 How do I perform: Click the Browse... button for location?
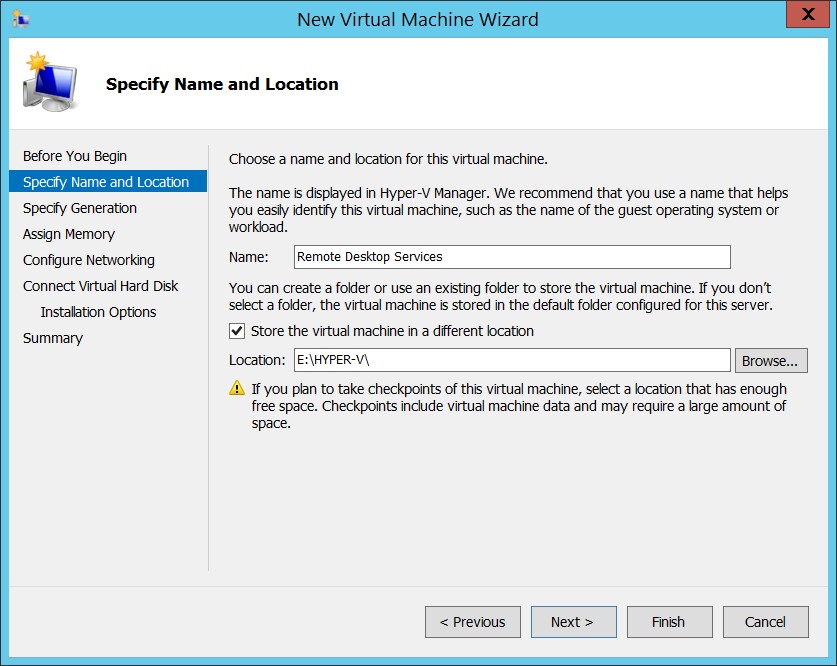[771, 361]
